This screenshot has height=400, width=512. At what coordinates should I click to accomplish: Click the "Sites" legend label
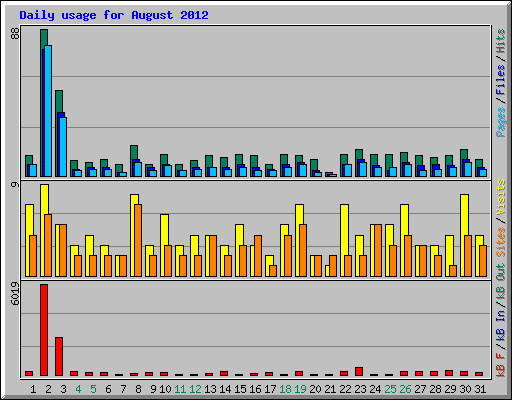click(501, 242)
